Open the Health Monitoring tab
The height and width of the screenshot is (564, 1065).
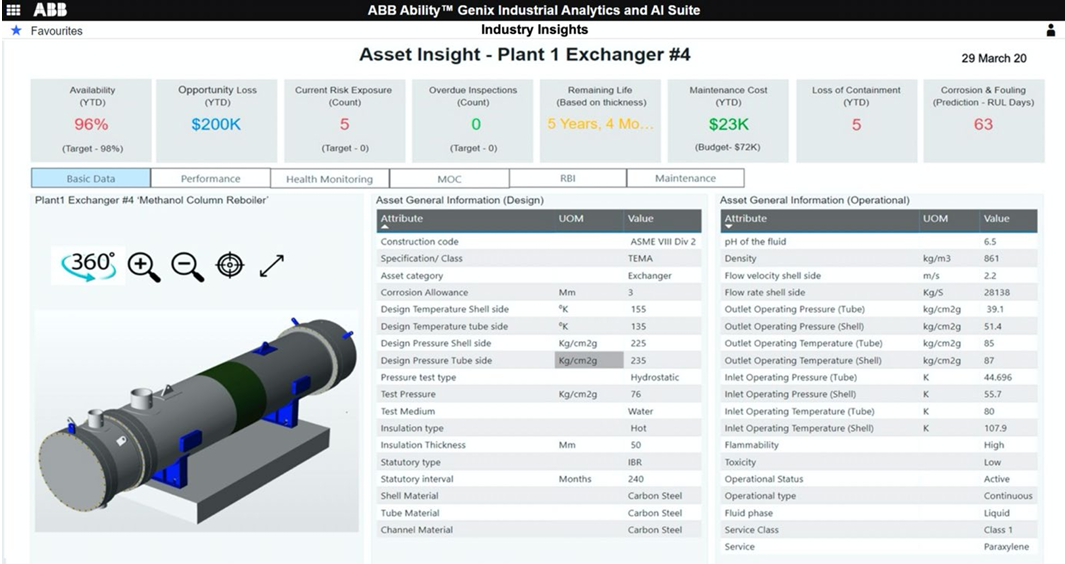click(x=329, y=179)
